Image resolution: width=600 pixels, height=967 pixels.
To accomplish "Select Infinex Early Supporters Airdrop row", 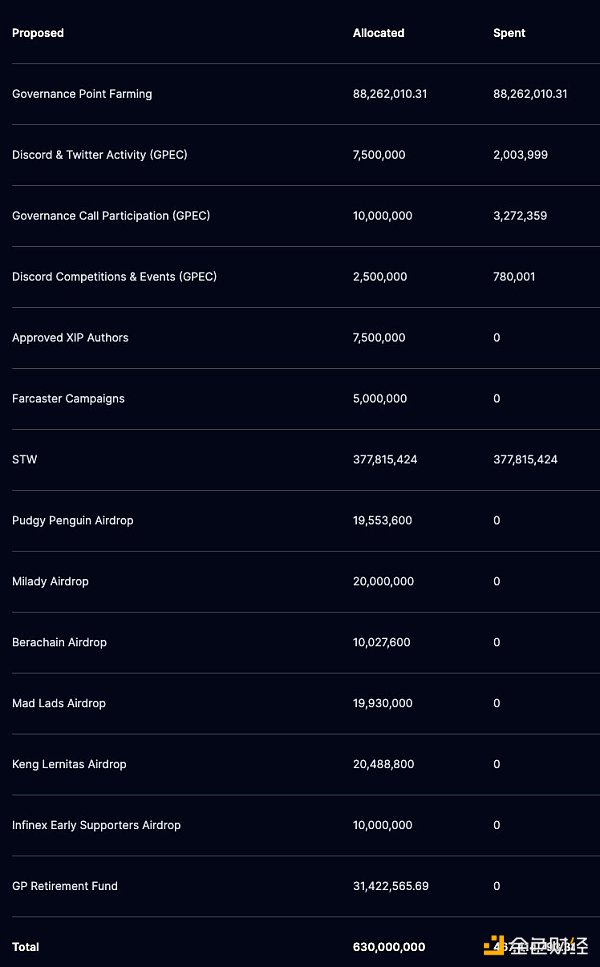I will [96, 826].
